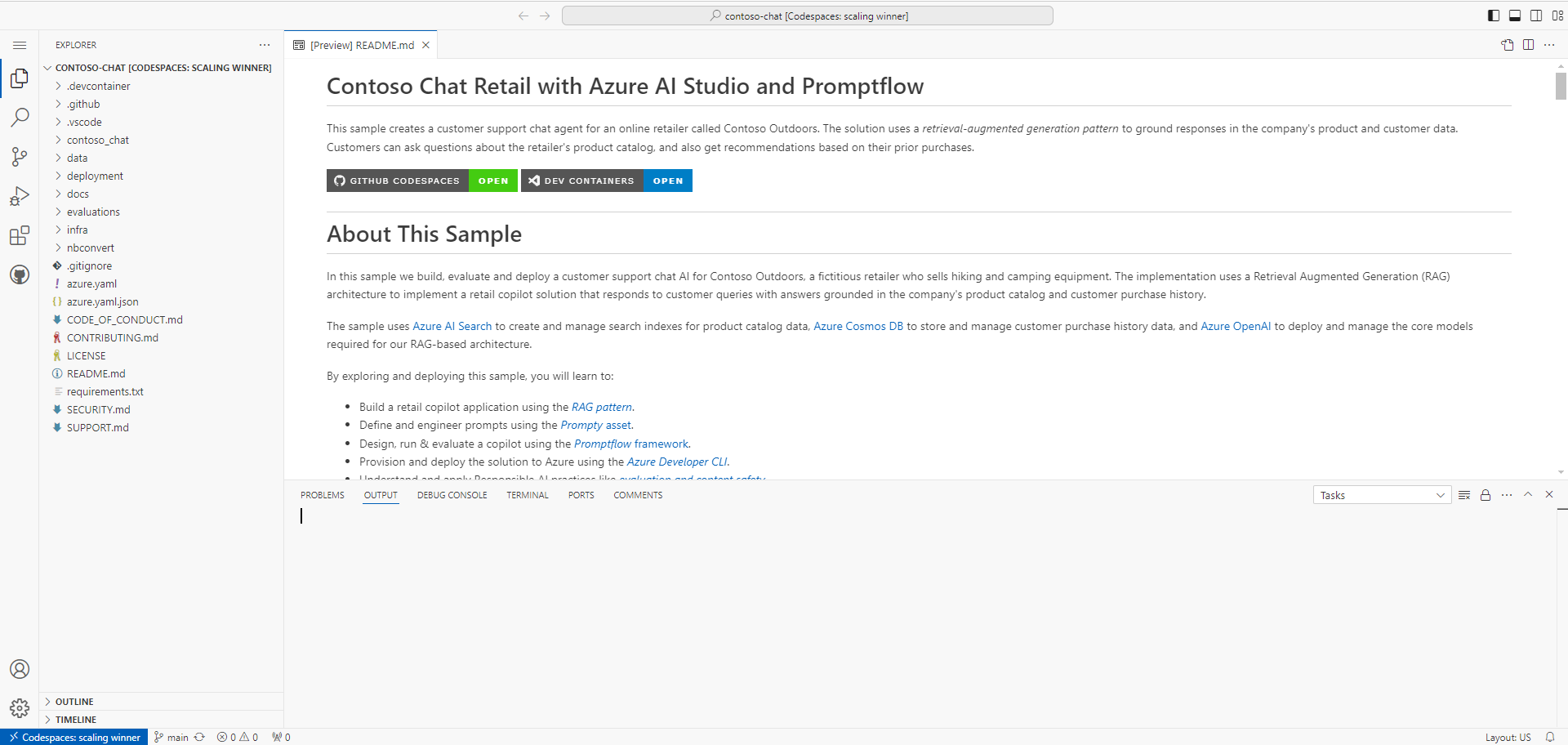Click the README preview vertical scrollbar
The height and width of the screenshot is (745, 1568).
coord(1561,86)
